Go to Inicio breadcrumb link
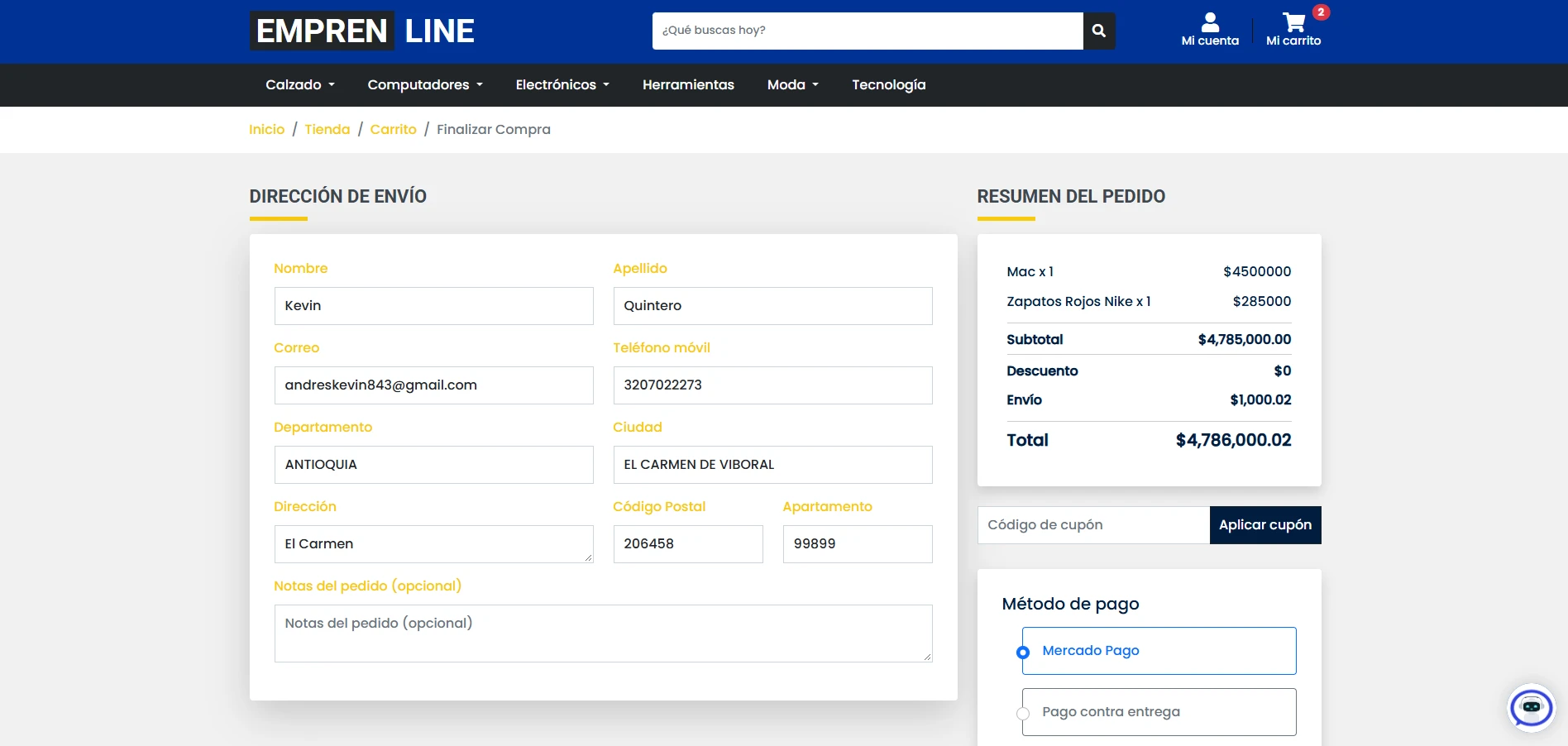The width and height of the screenshot is (1568, 746). pos(266,129)
